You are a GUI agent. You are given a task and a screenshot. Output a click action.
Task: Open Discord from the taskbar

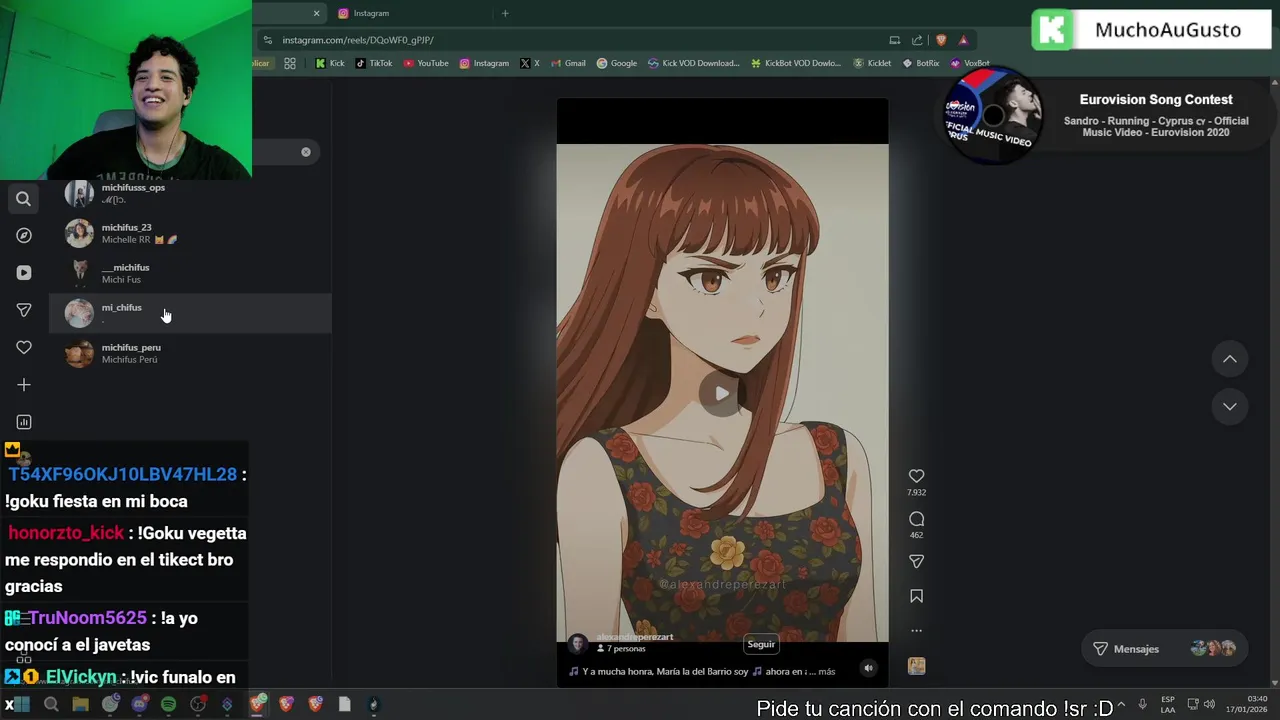point(139,705)
